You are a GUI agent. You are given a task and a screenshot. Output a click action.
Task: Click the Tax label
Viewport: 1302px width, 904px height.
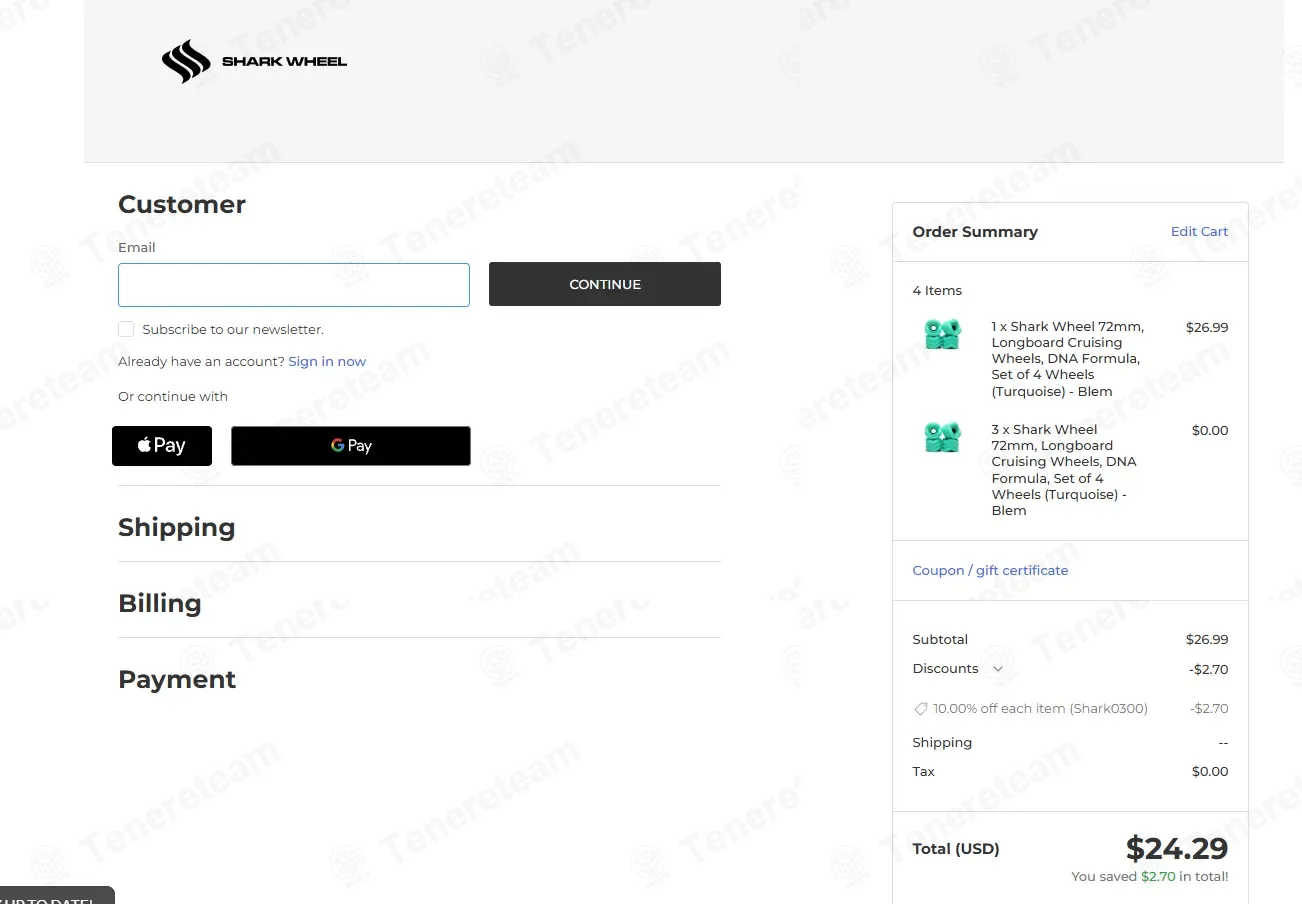pyautogui.click(x=923, y=772)
